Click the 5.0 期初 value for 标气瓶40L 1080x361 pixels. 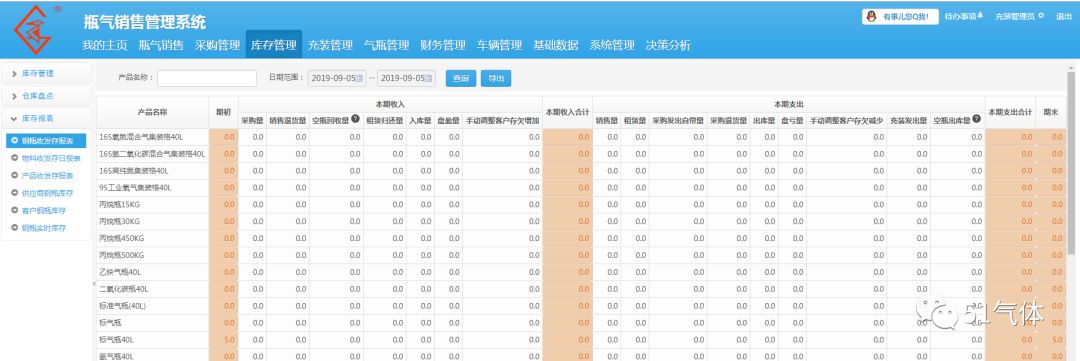(229, 340)
